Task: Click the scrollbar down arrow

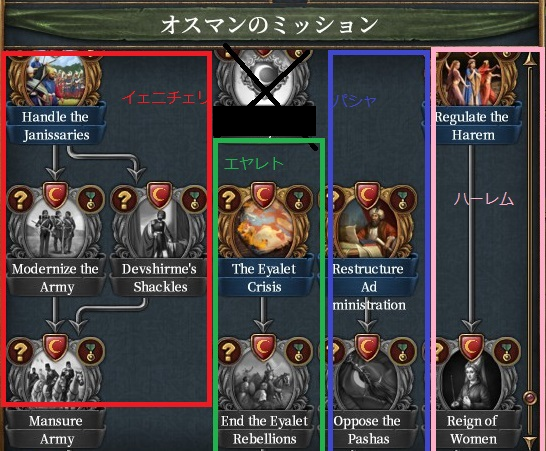Action: point(530,442)
